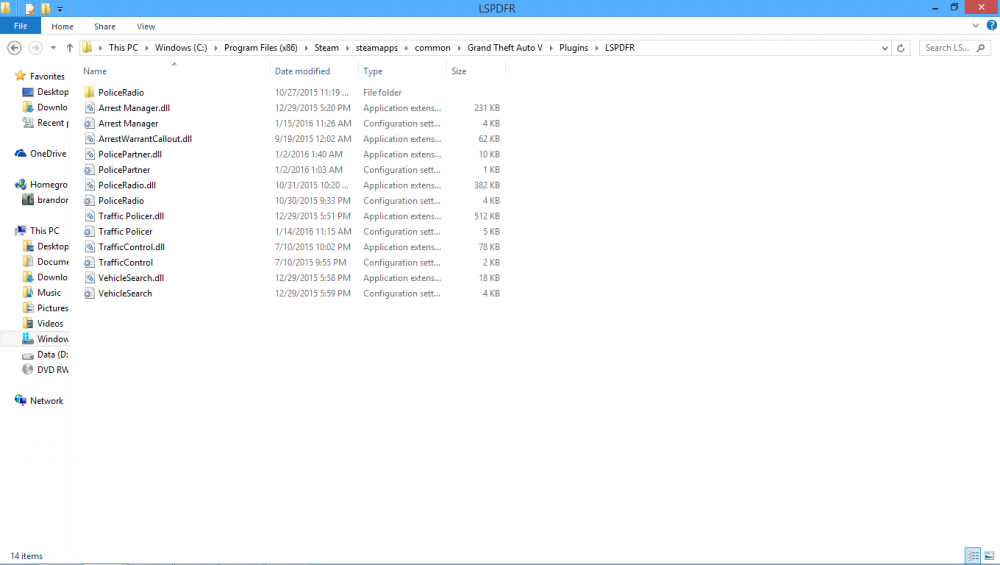Open Recent places in the sidebar
This screenshot has width=1000, height=565.
(x=45, y=122)
